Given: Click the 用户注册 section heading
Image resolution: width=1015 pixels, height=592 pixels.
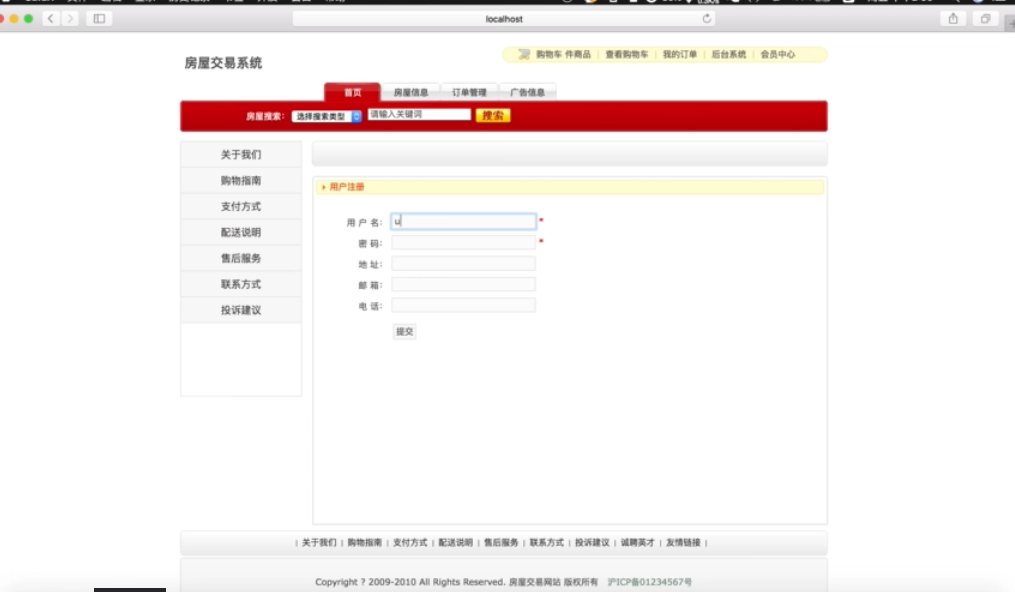Looking at the screenshot, I should 347,187.
